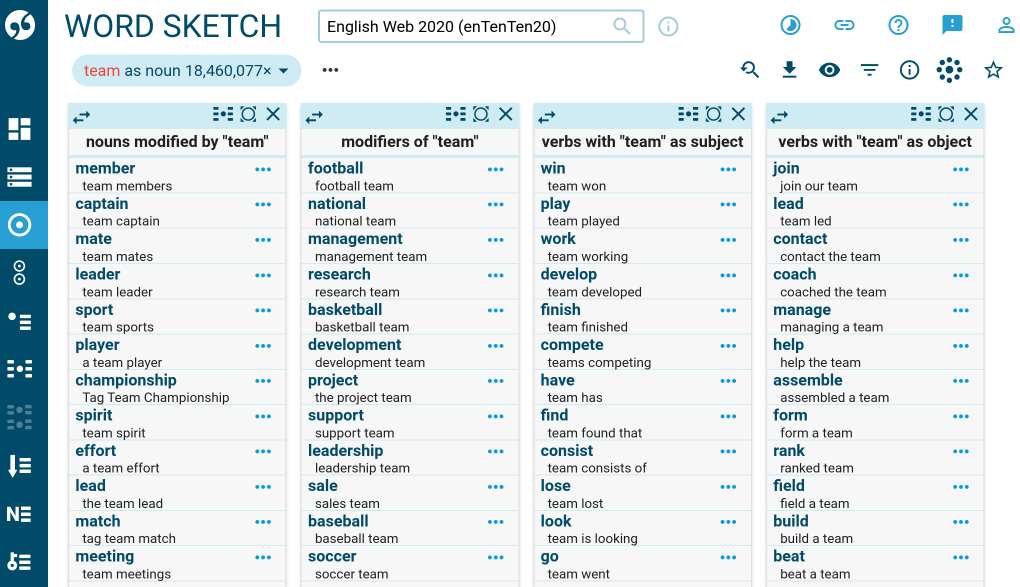Image resolution: width=1020 pixels, height=587 pixels.
Task: Mark the sketch as favorite star
Action: coord(993,70)
